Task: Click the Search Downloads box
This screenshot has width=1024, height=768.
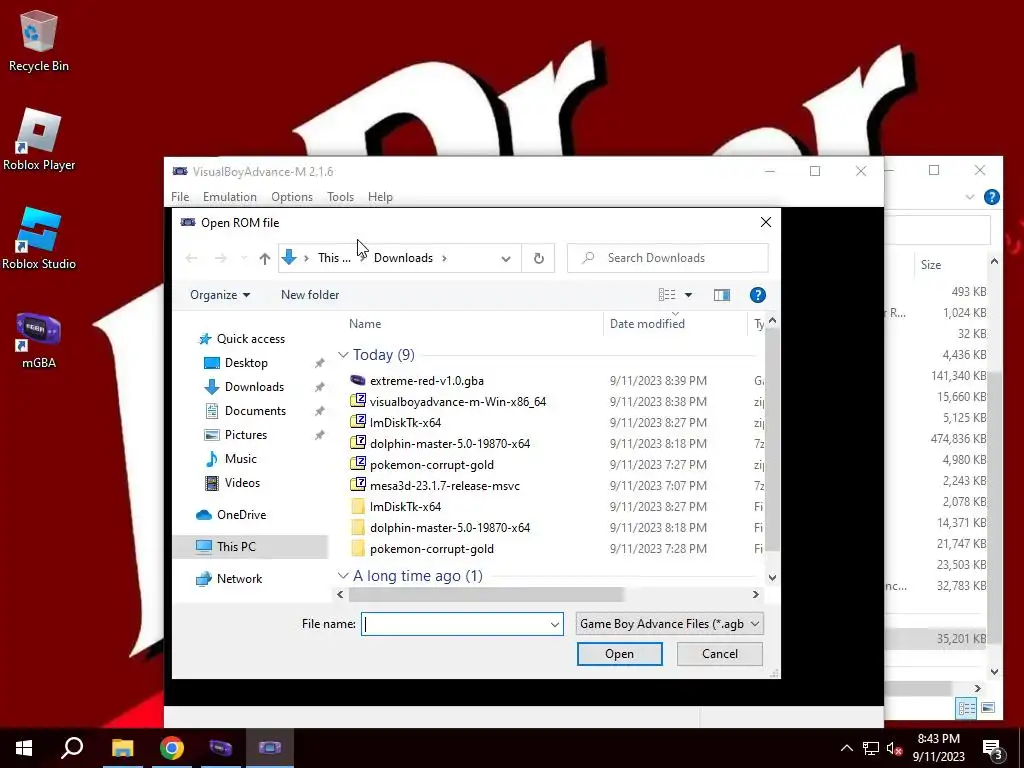Action: pos(667,258)
